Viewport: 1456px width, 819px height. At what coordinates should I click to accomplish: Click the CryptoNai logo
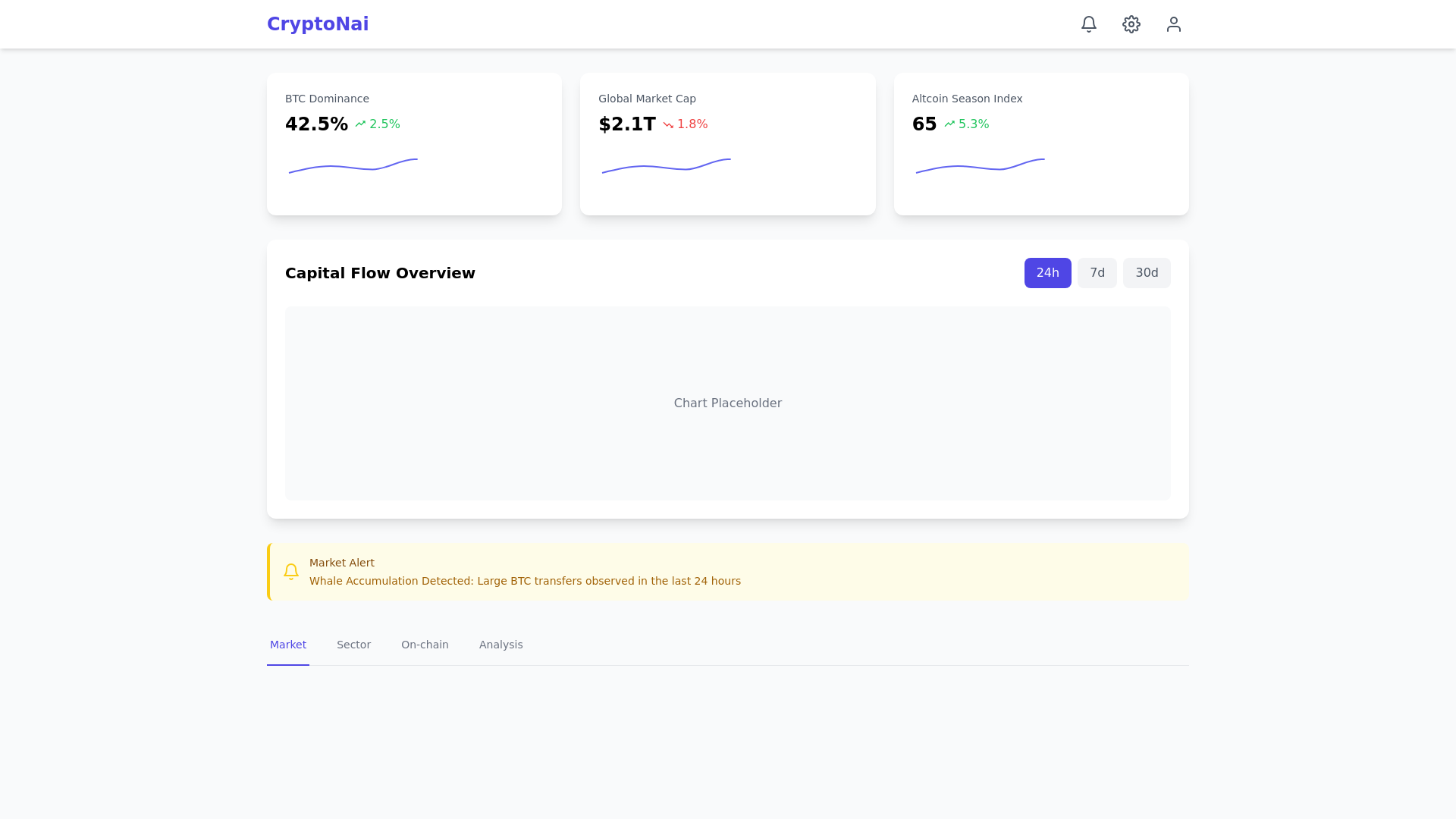pos(318,24)
